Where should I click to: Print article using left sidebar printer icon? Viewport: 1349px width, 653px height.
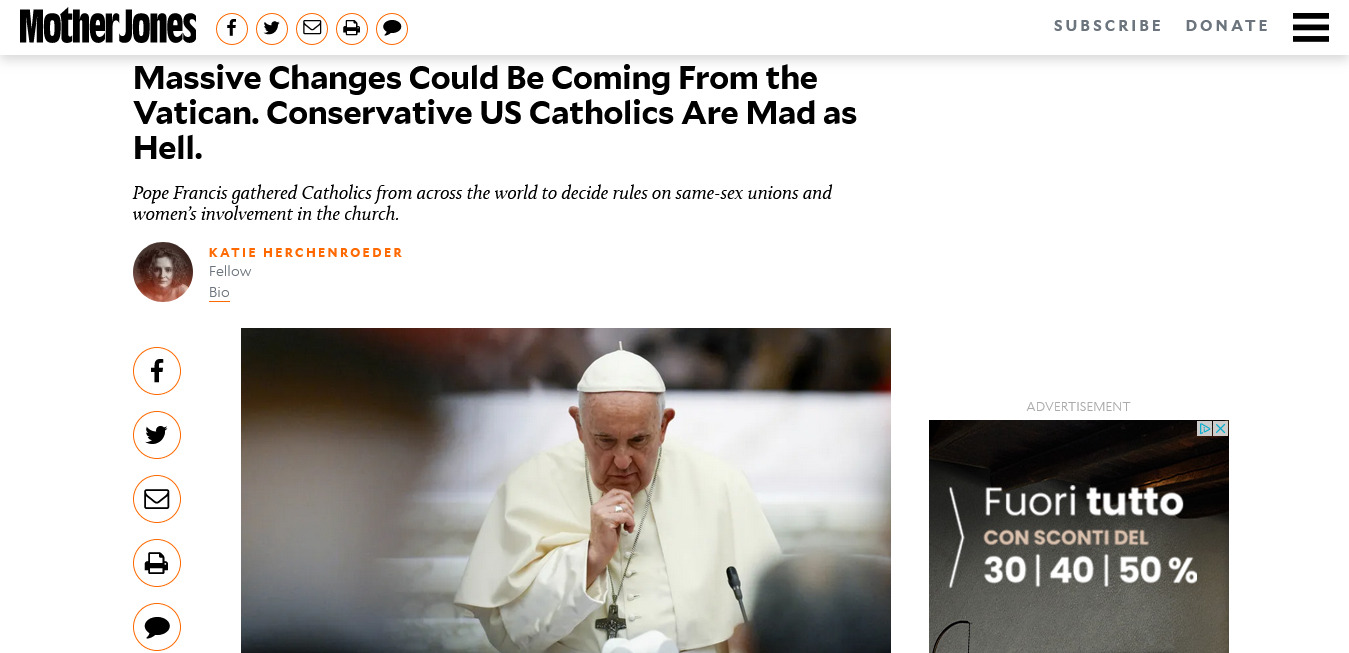pos(157,563)
